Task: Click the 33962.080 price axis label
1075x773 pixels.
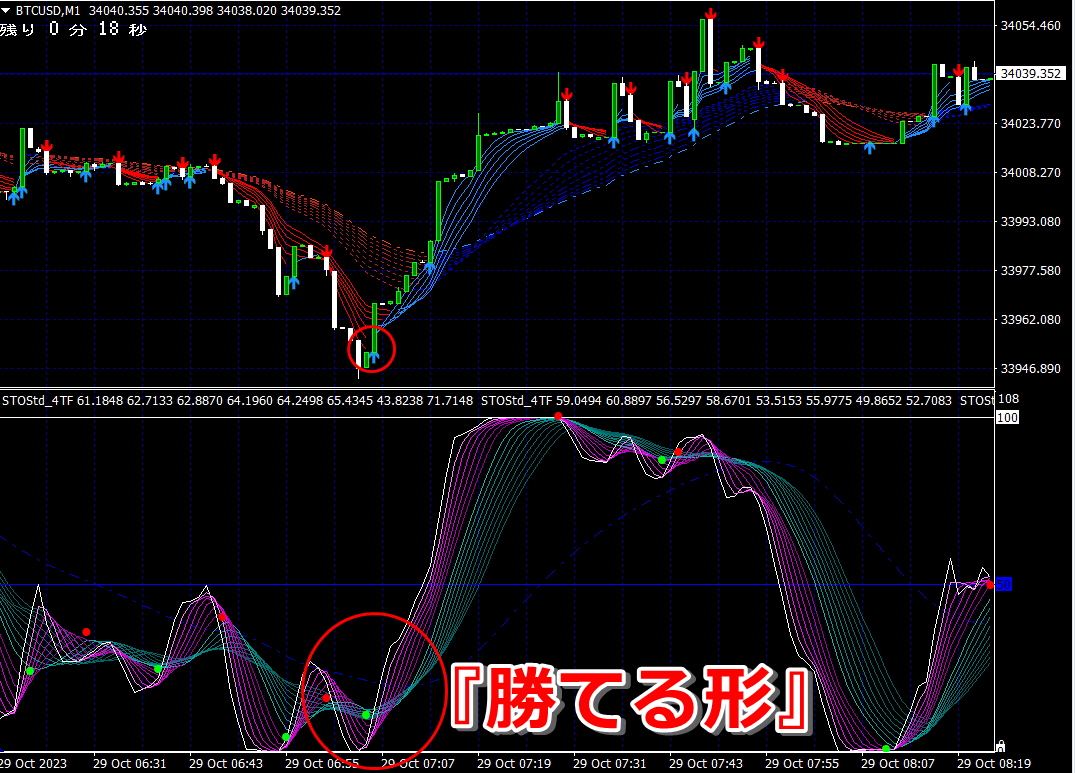Action: coord(1030,319)
